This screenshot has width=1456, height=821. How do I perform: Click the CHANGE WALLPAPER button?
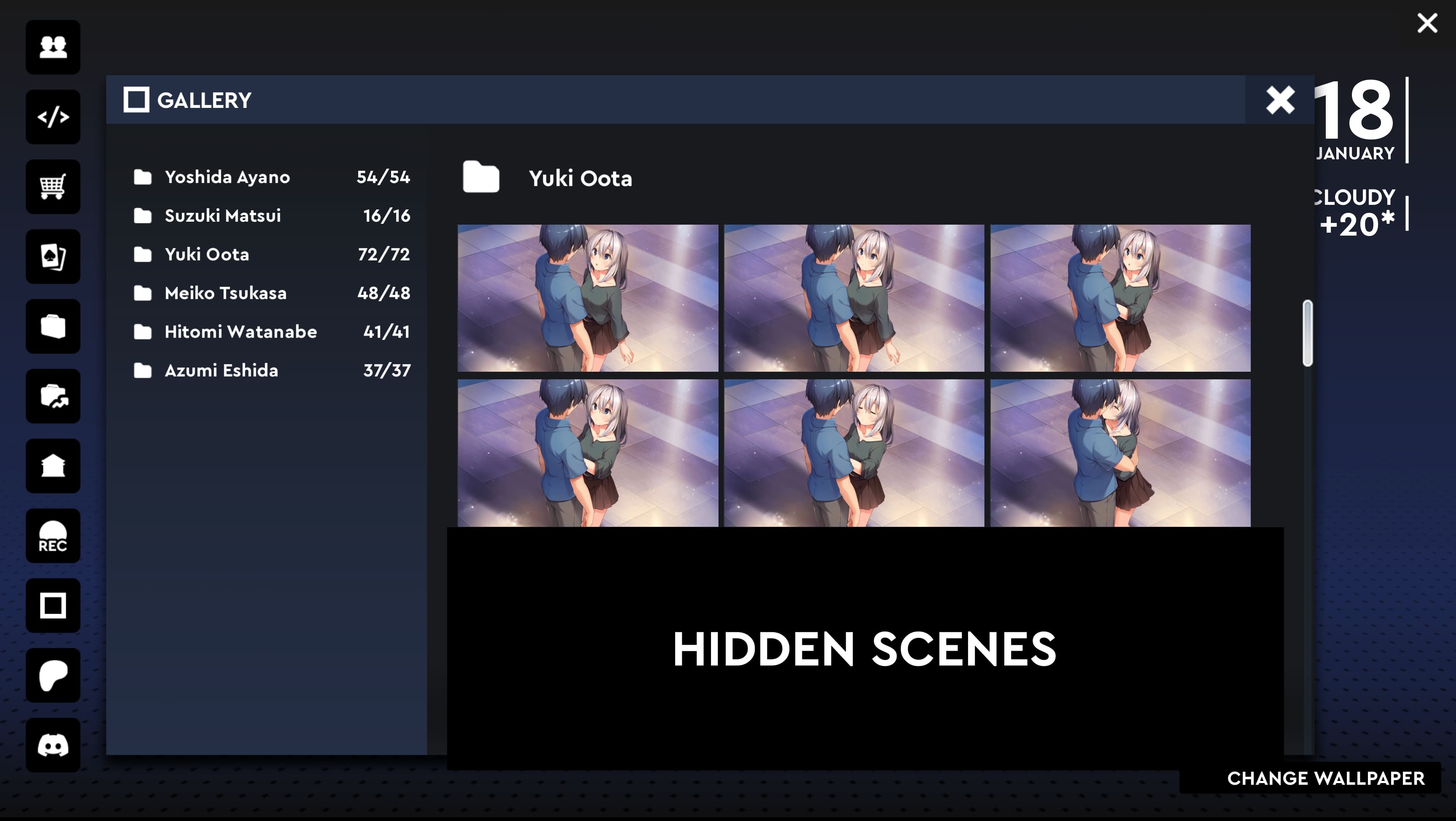[1325, 778]
